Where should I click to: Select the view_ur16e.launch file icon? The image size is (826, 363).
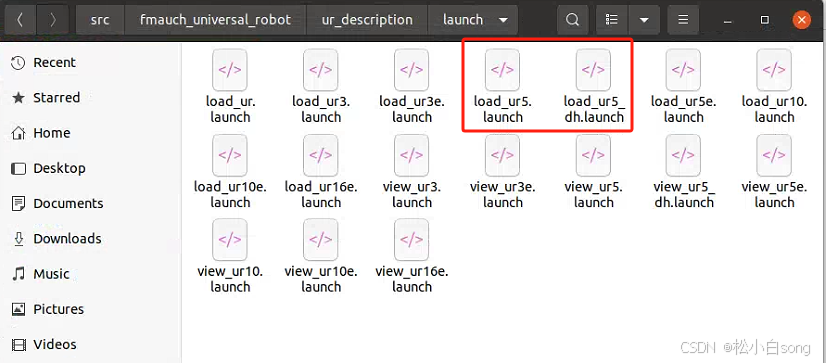point(411,240)
